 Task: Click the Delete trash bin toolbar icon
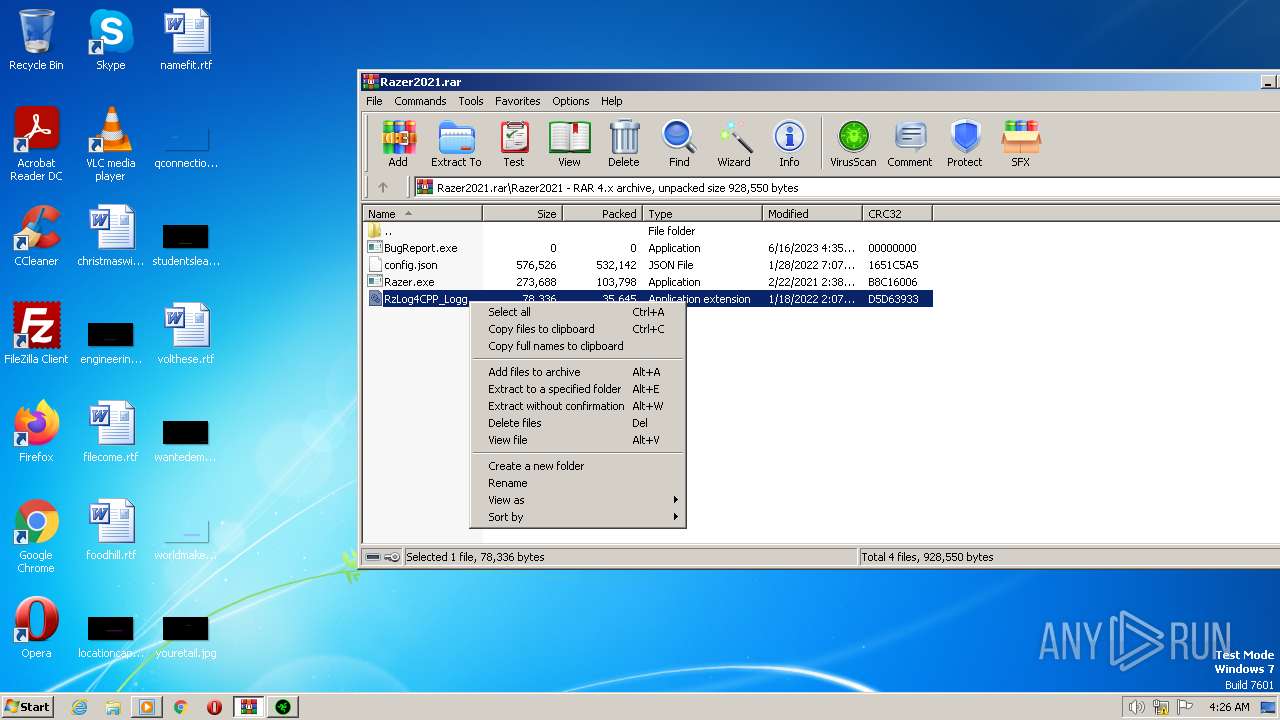coord(624,143)
